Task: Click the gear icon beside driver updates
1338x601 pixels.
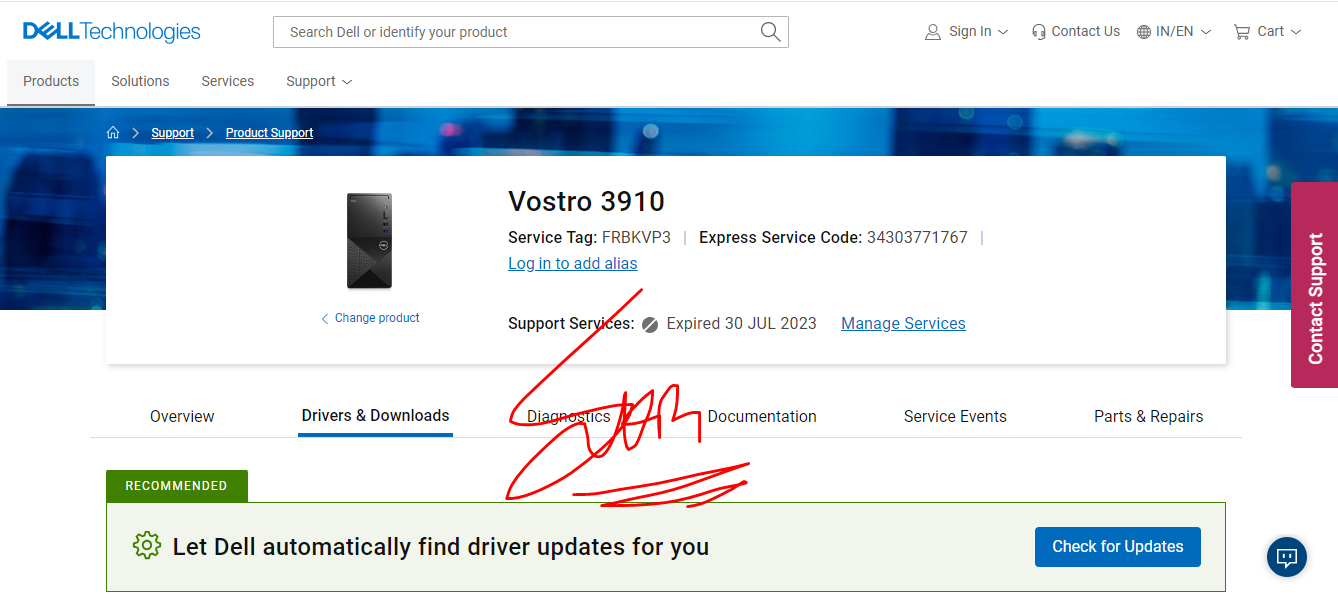Action: point(147,546)
